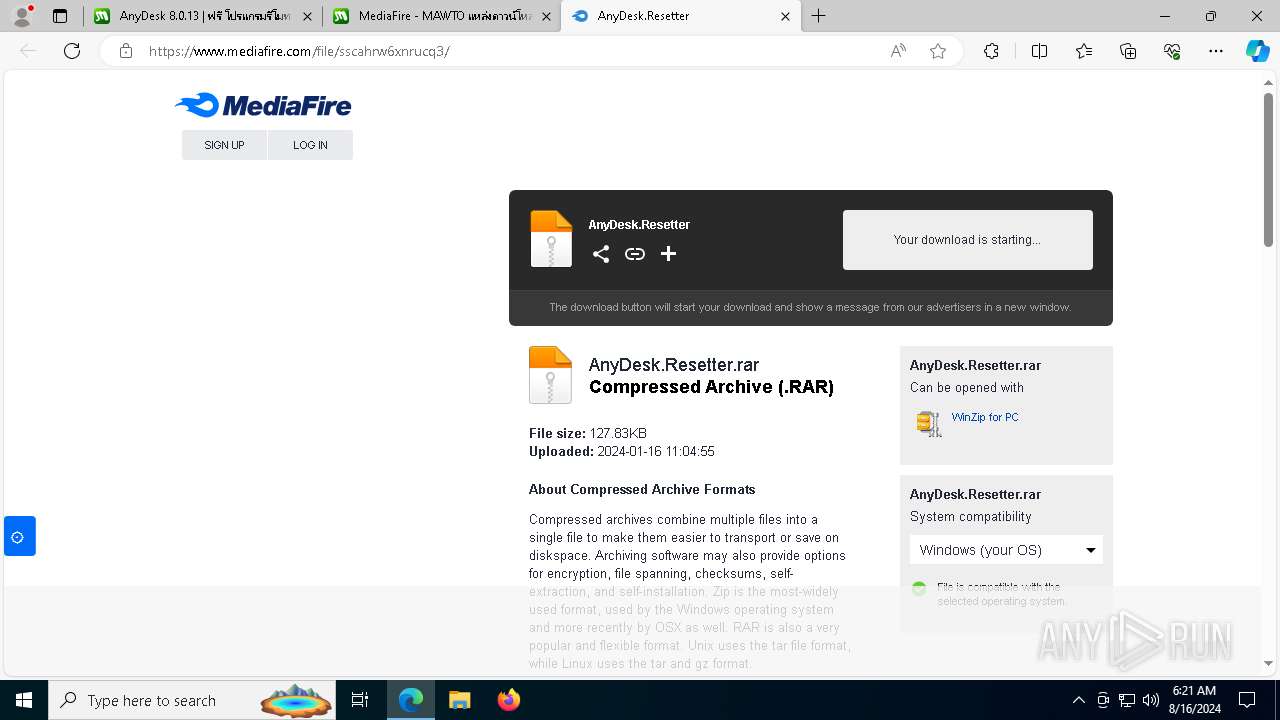
Task: View site information lock icon
Action: [x=126, y=51]
